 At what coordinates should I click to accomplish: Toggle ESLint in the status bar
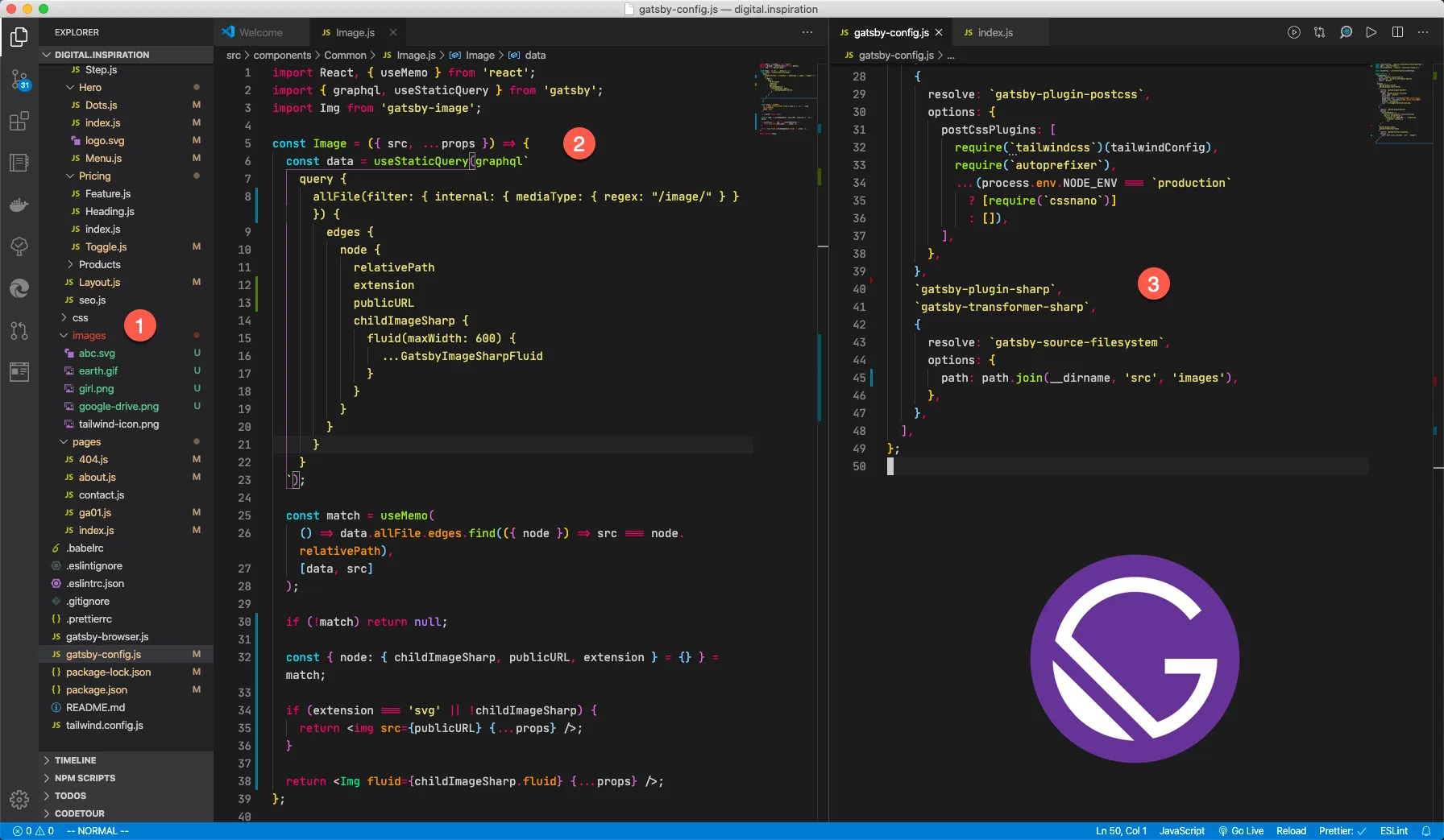[x=1393, y=831]
